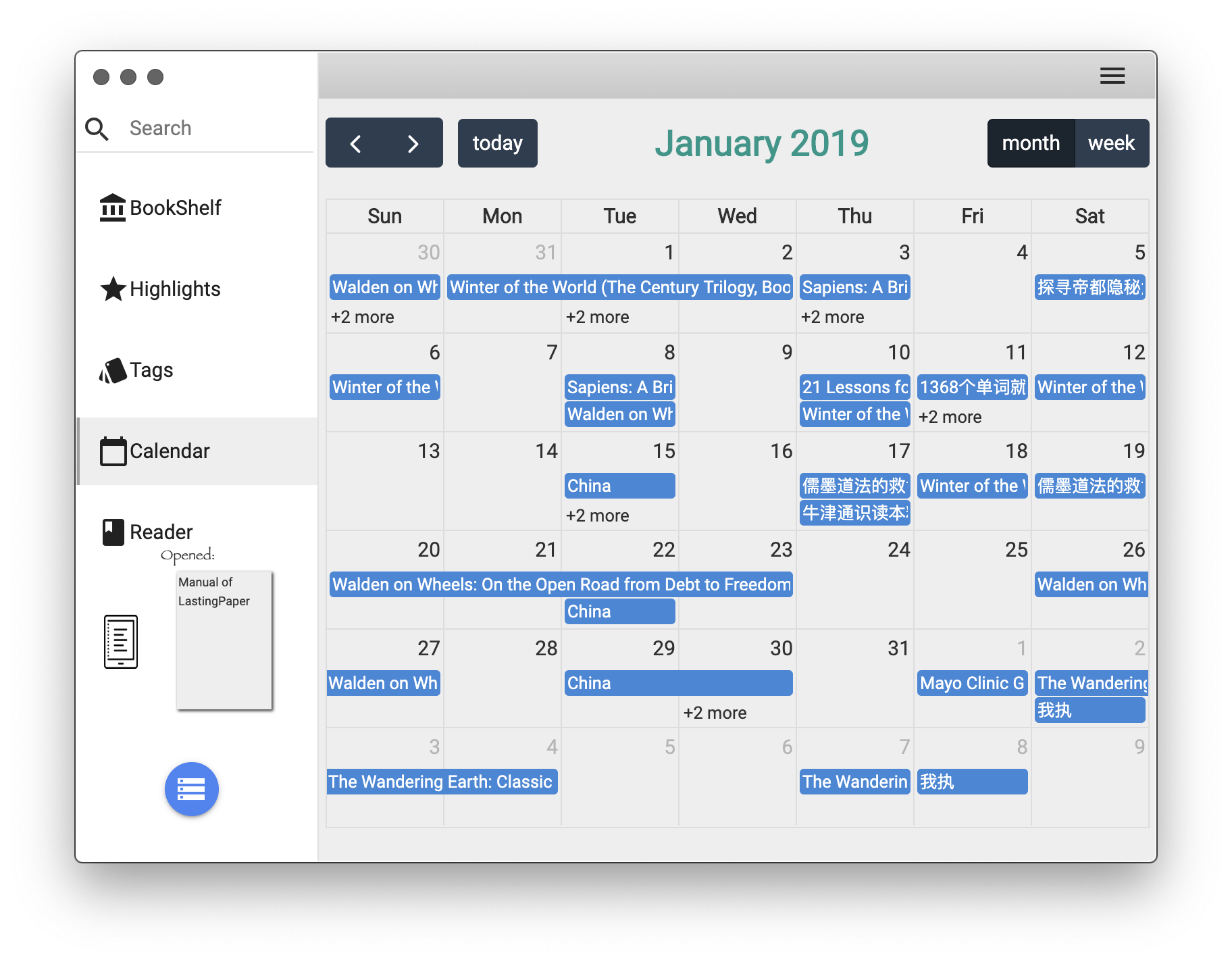Open Walden on Wheels event on January 26

[1092, 584]
